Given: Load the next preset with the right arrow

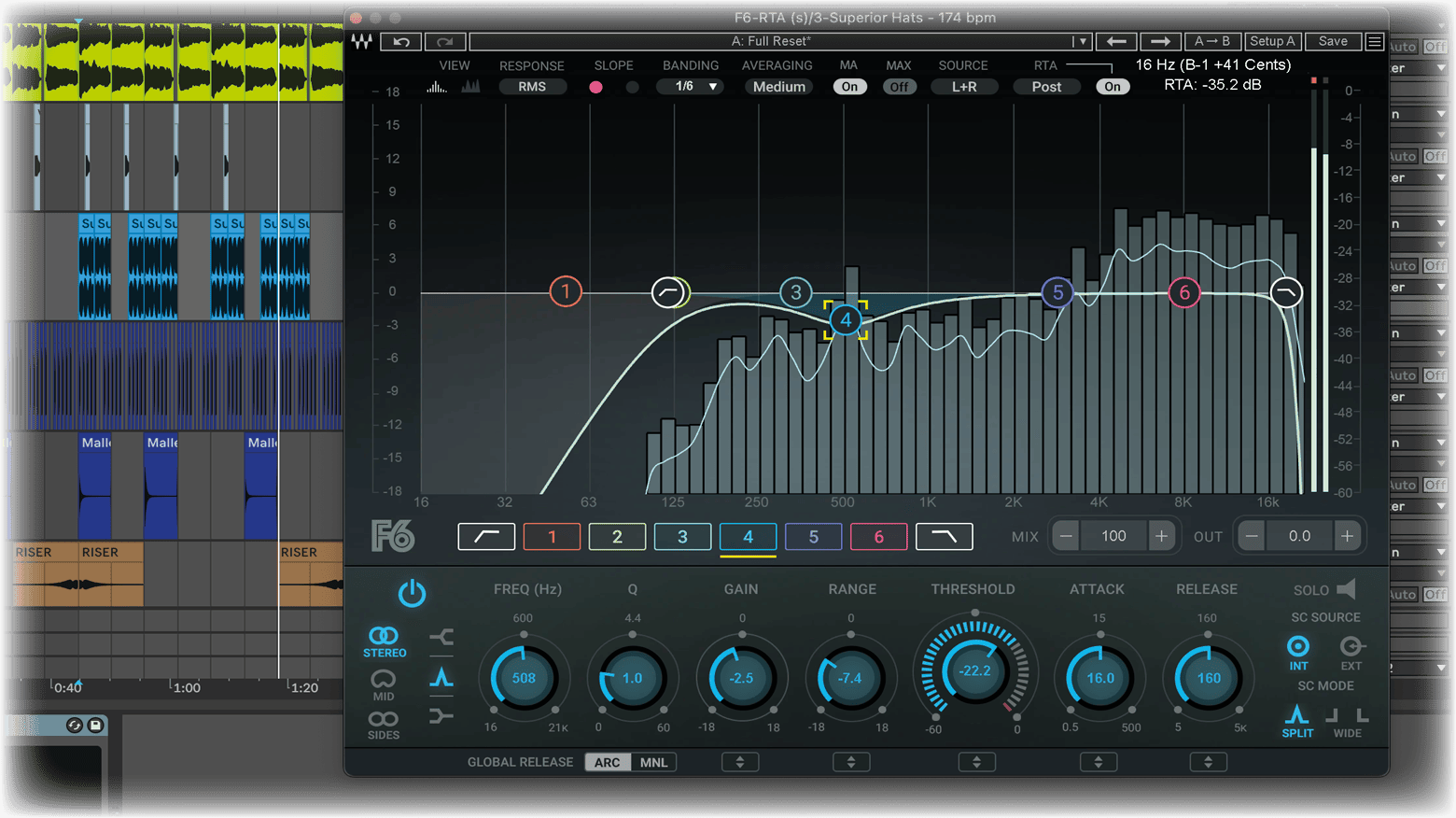Looking at the screenshot, I should click(1160, 41).
